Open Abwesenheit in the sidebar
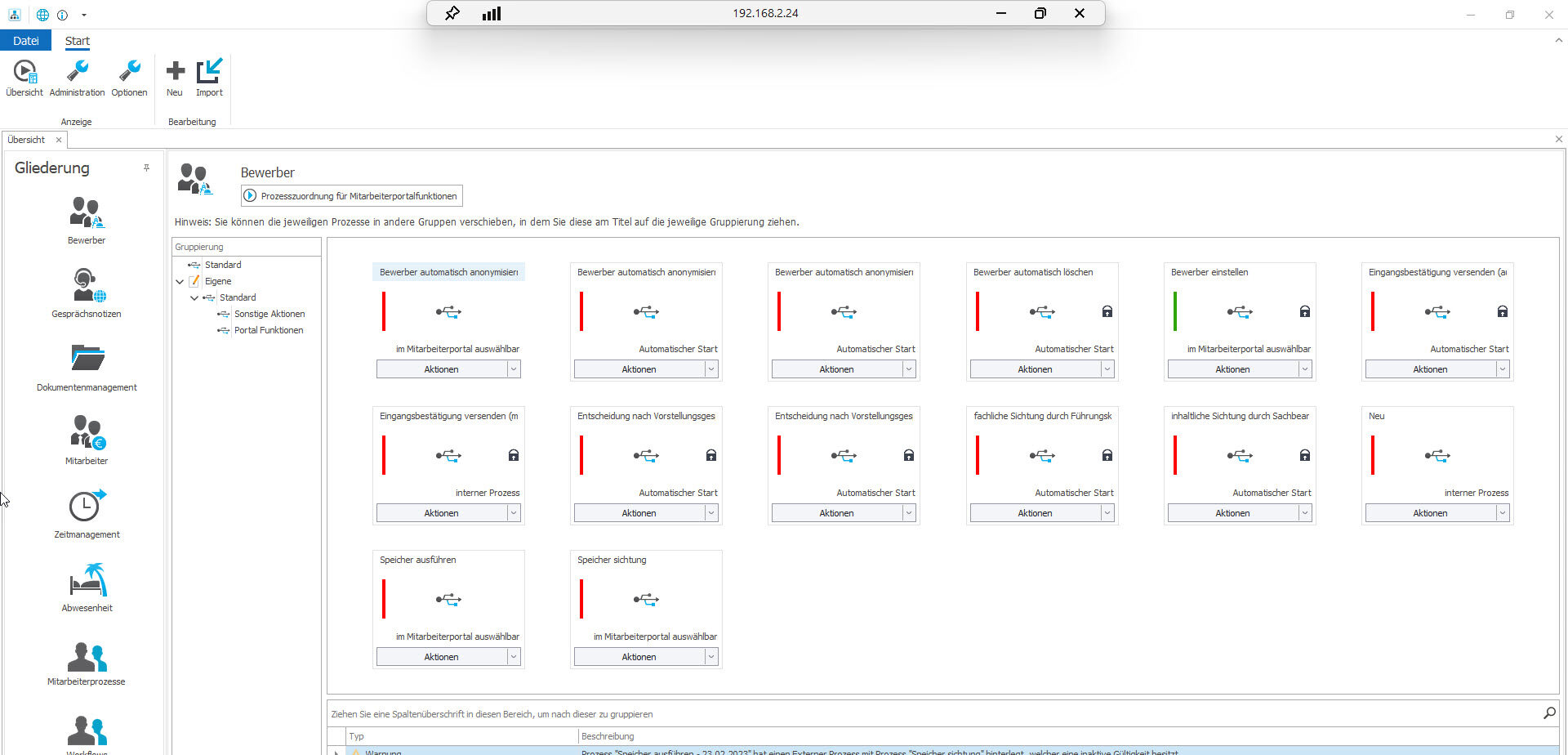Image resolution: width=1568 pixels, height=755 pixels. [87, 580]
